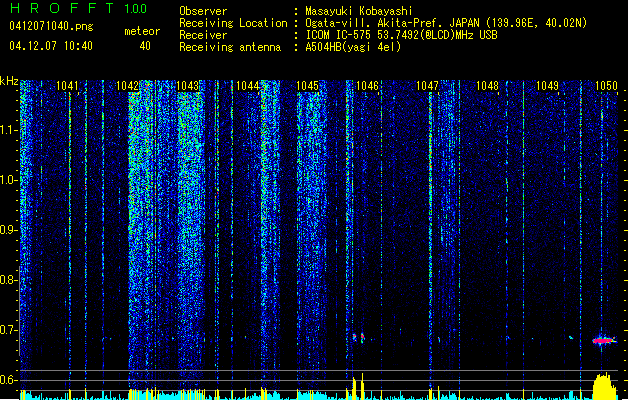Screen dimensions: 629x400
Task: Click the meteor label
Action: pos(142,31)
